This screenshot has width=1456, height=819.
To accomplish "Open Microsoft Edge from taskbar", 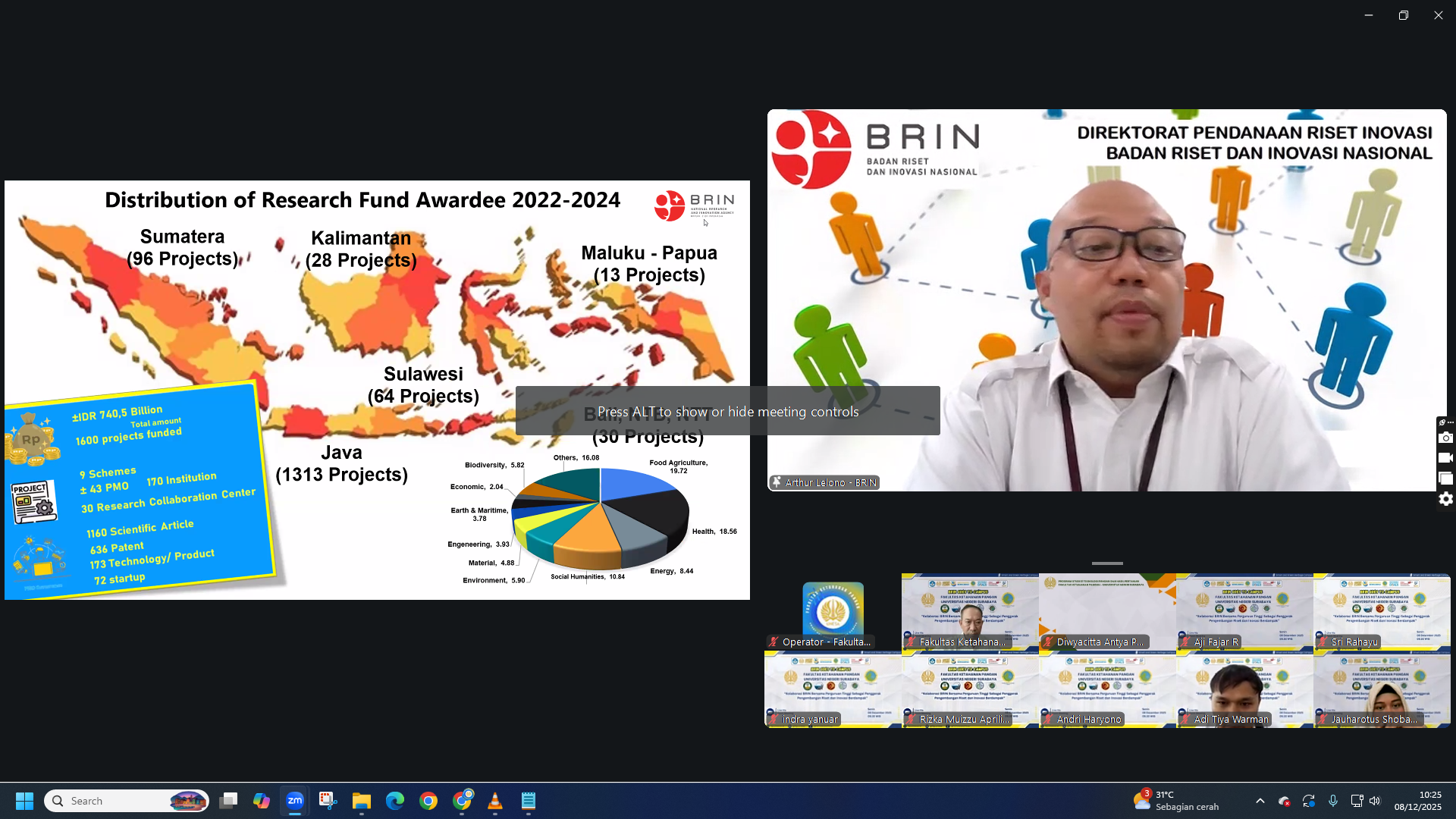I will pyautogui.click(x=394, y=801).
